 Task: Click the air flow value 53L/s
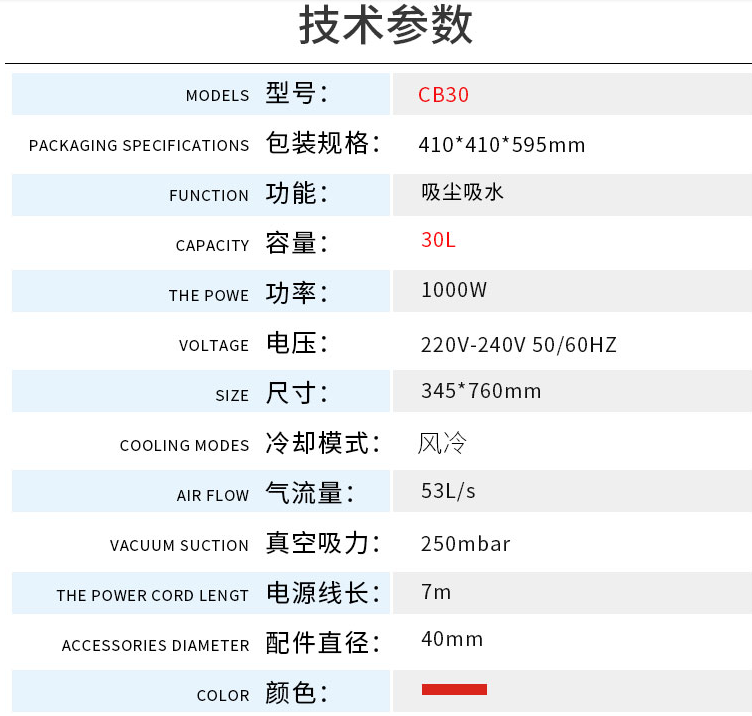[x=449, y=491]
